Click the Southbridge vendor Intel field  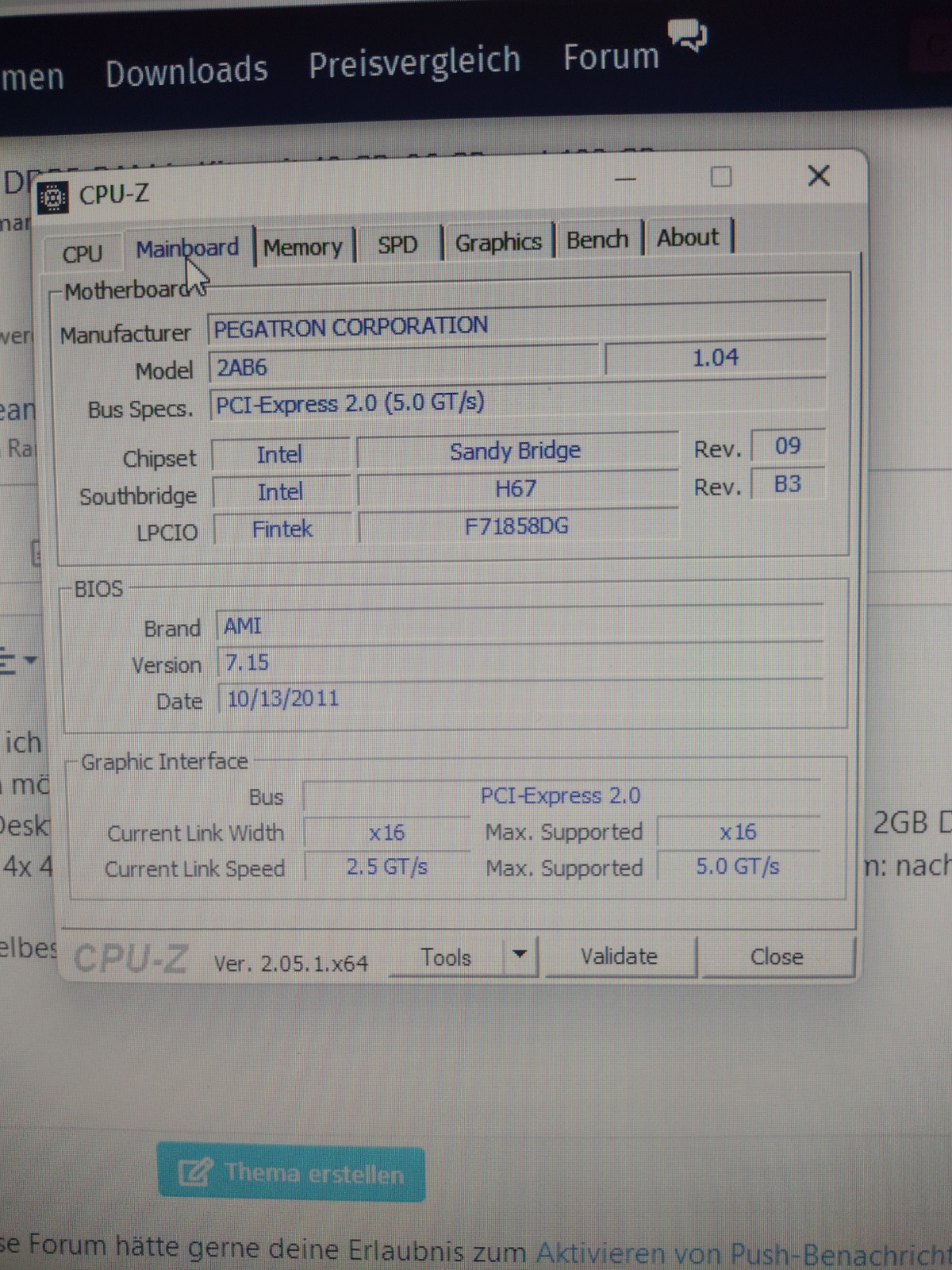coord(281,492)
